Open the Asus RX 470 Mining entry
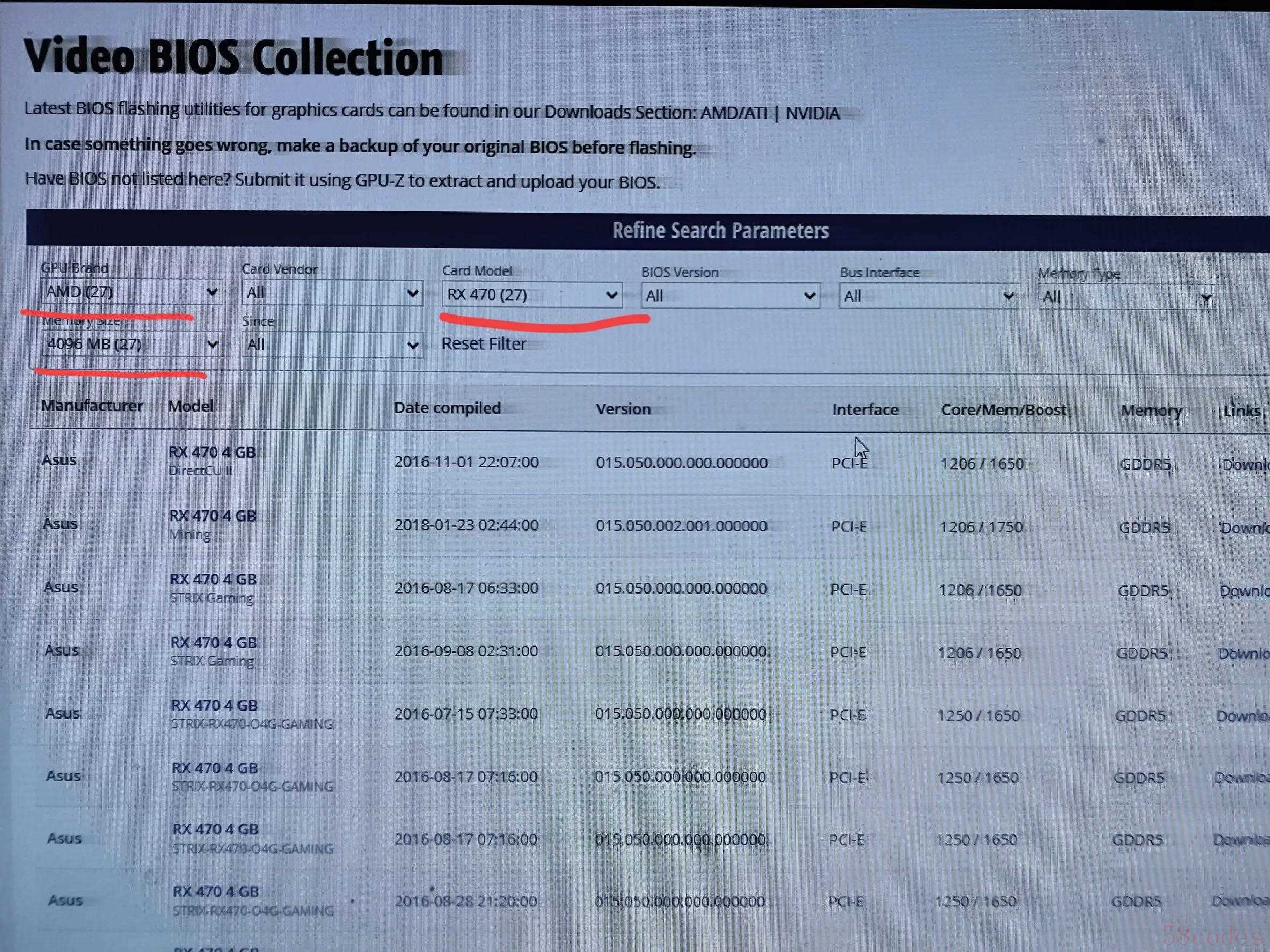This screenshot has height=952, width=1270. (213, 515)
